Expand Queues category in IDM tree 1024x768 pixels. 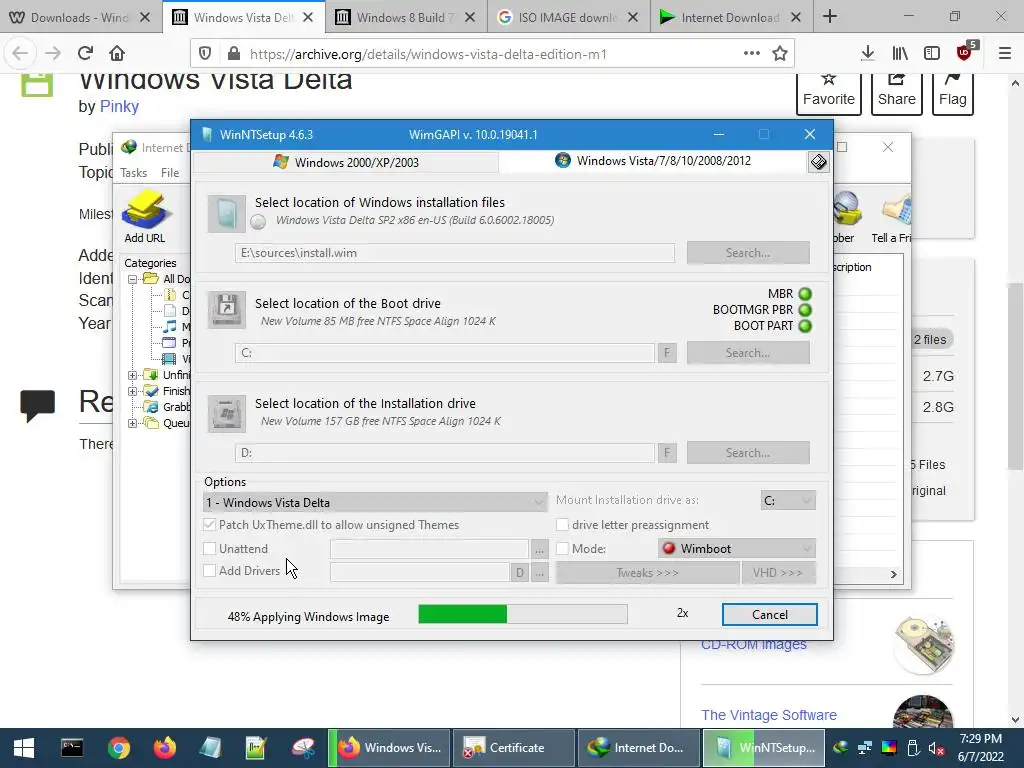133,423
